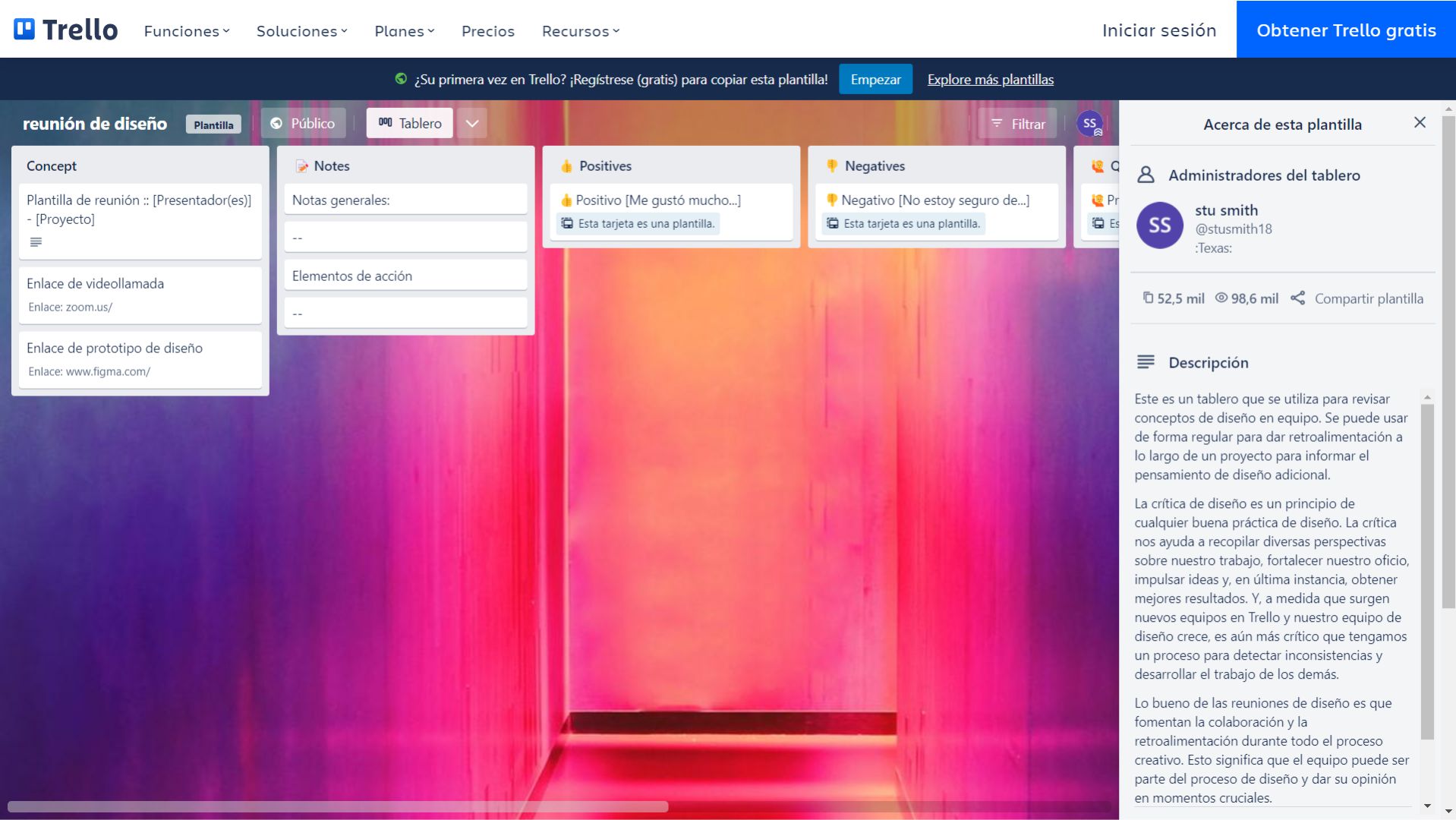Select the Tablero view button

tap(410, 123)
